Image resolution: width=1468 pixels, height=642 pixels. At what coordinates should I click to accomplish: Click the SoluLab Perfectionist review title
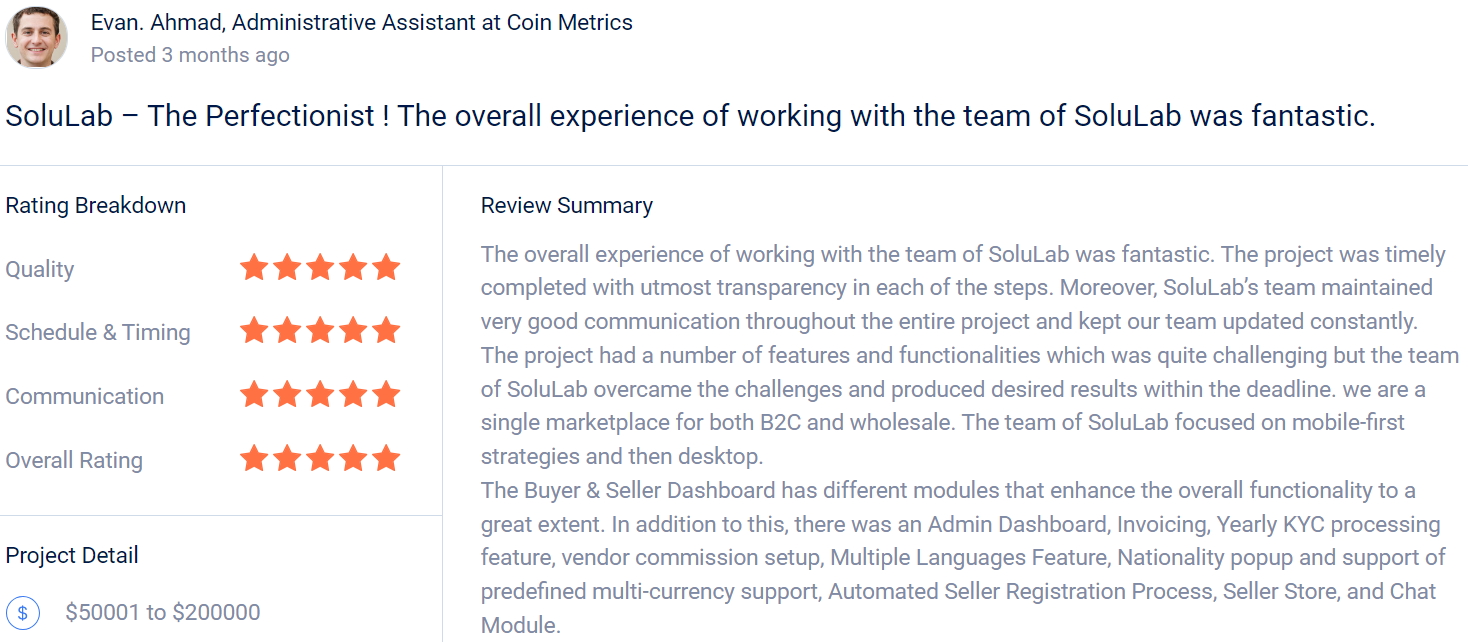pyautogui.click(x=690, y=116)
